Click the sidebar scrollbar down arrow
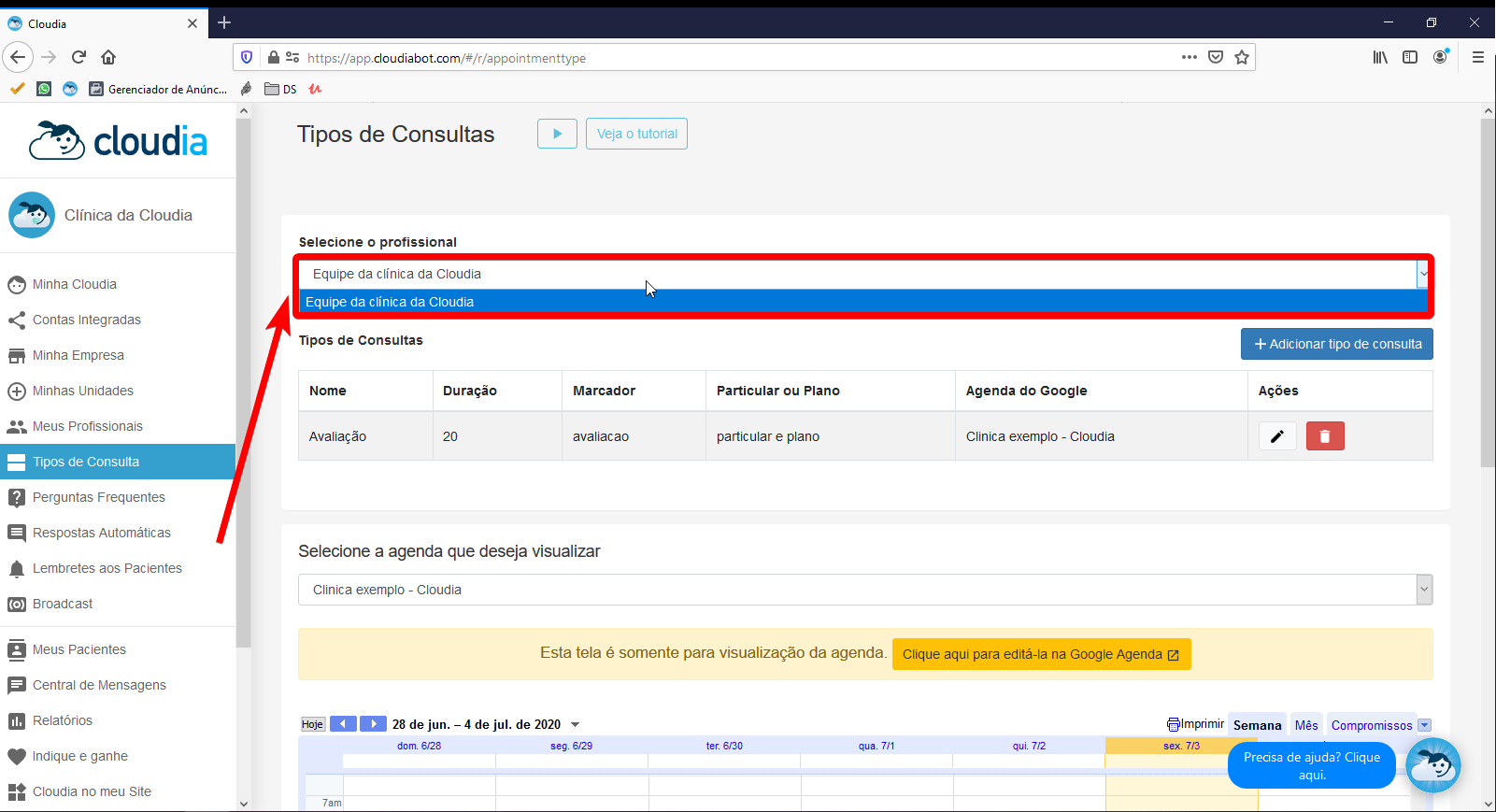 point(244,804)
